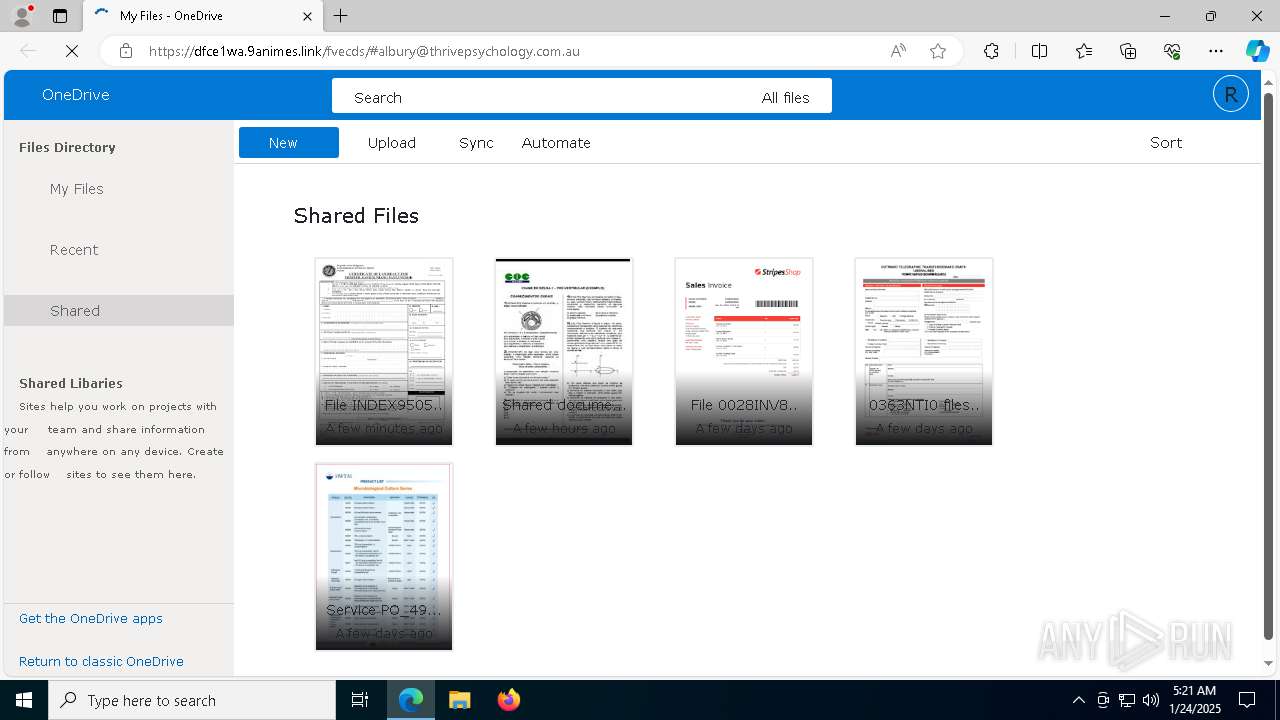View site information lock icon
The image size is (1280, 720).
pyautogui.click(x=126, y=51)
